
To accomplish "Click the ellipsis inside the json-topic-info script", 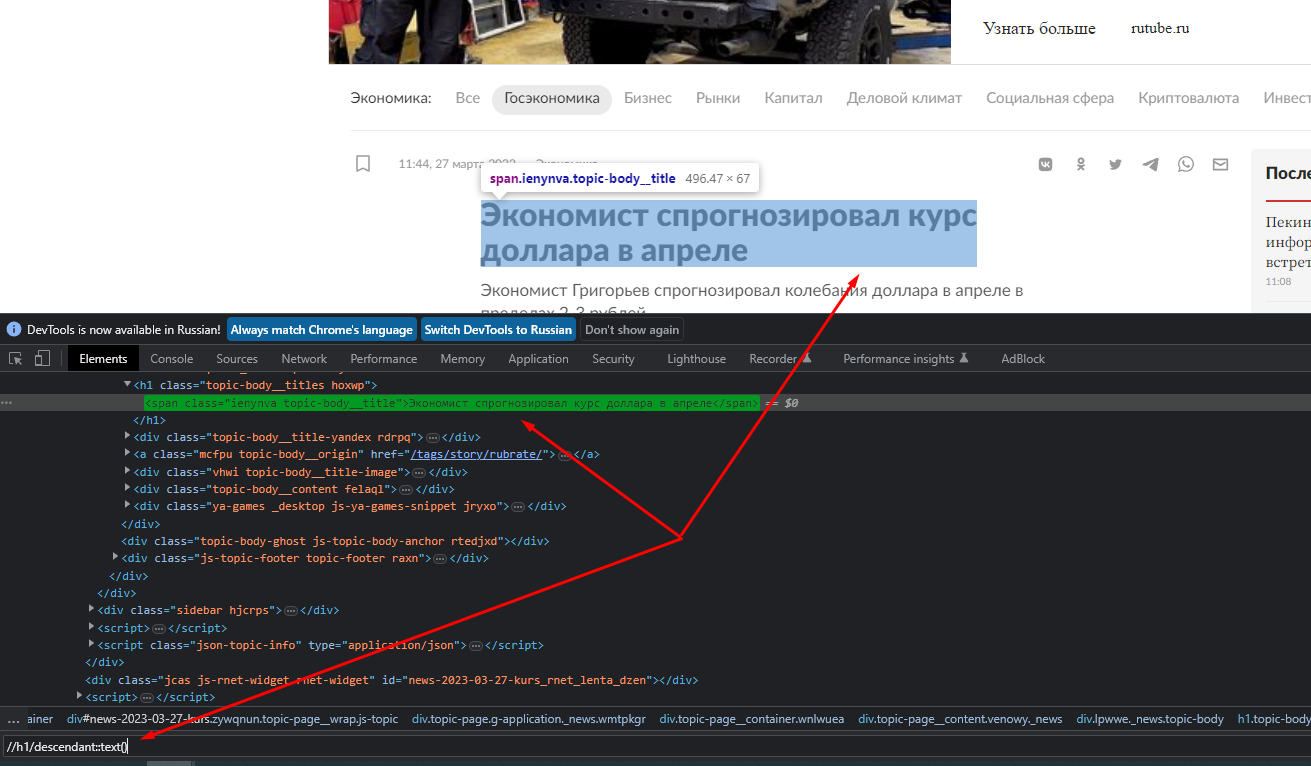I will coord(476,645).
